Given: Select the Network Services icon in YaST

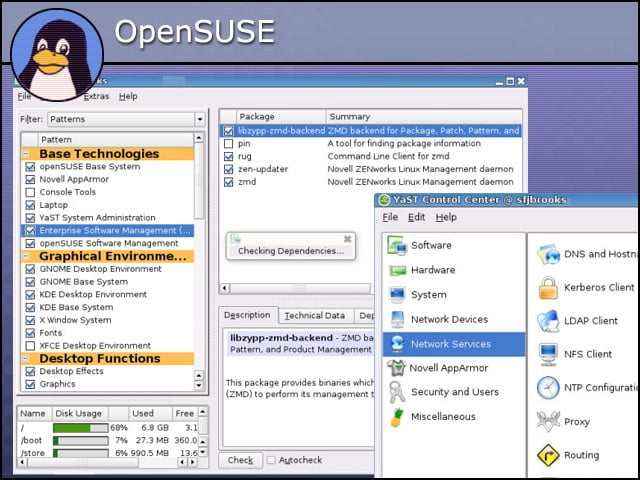Looking at the screenshot, I should (397, 344).
